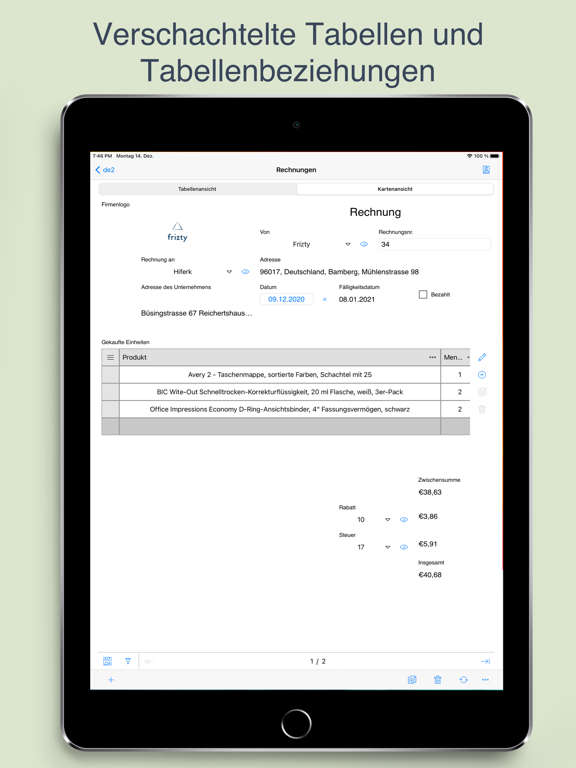Tap the Frizty company logo

pos(177,233)
